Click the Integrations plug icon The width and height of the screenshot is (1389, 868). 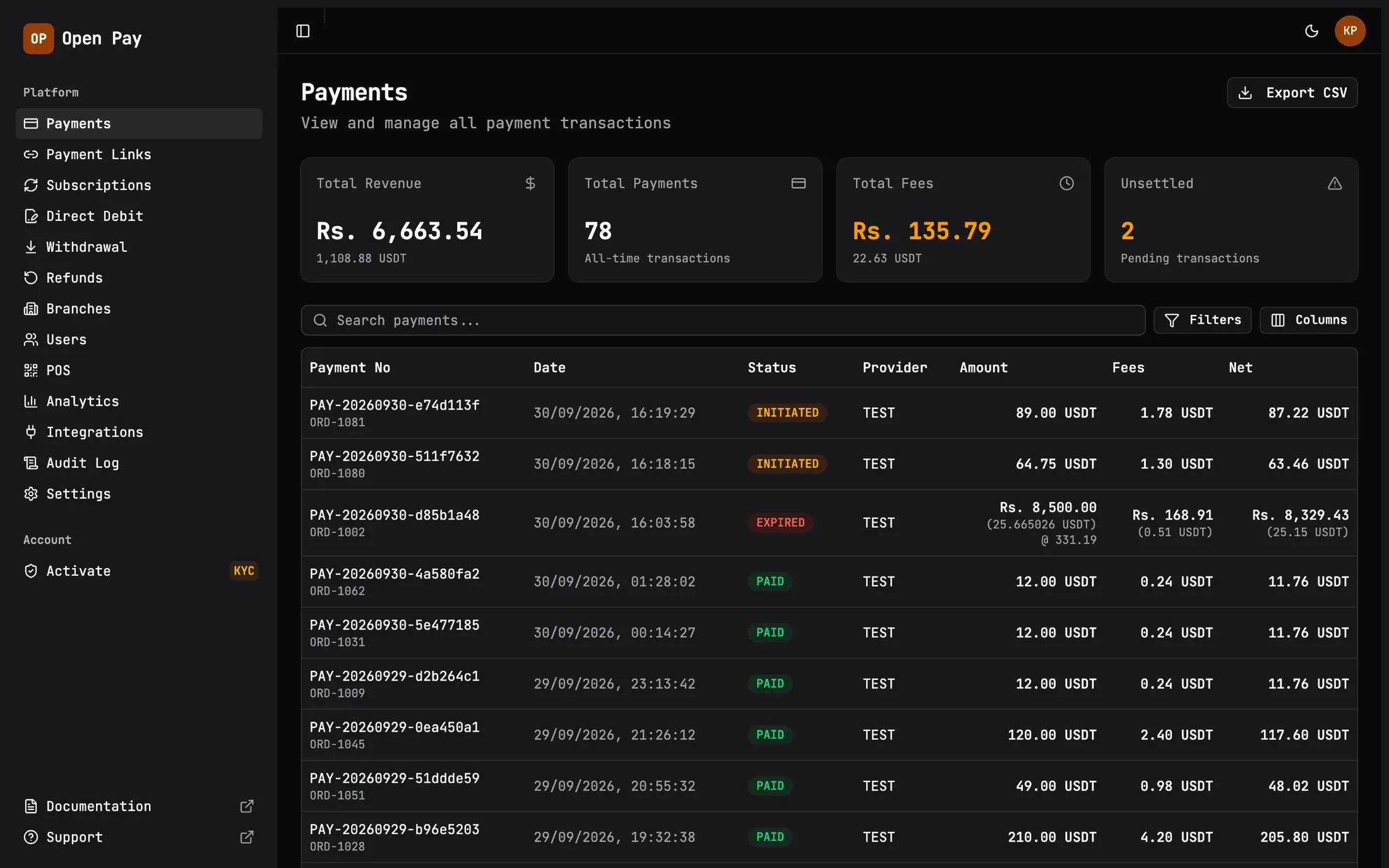[x=31, y=432]
